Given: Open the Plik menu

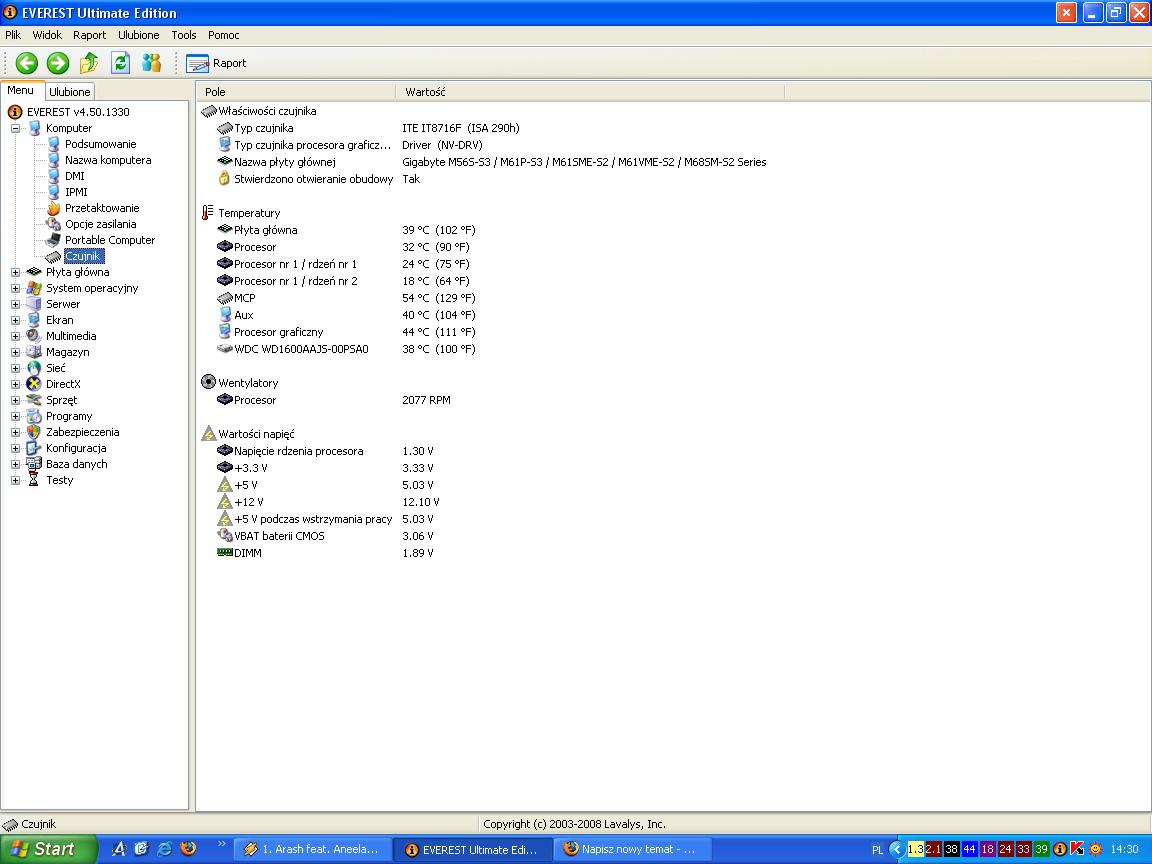Looking at the screenshot, I should pyautogui.click(x=13, y=35).
